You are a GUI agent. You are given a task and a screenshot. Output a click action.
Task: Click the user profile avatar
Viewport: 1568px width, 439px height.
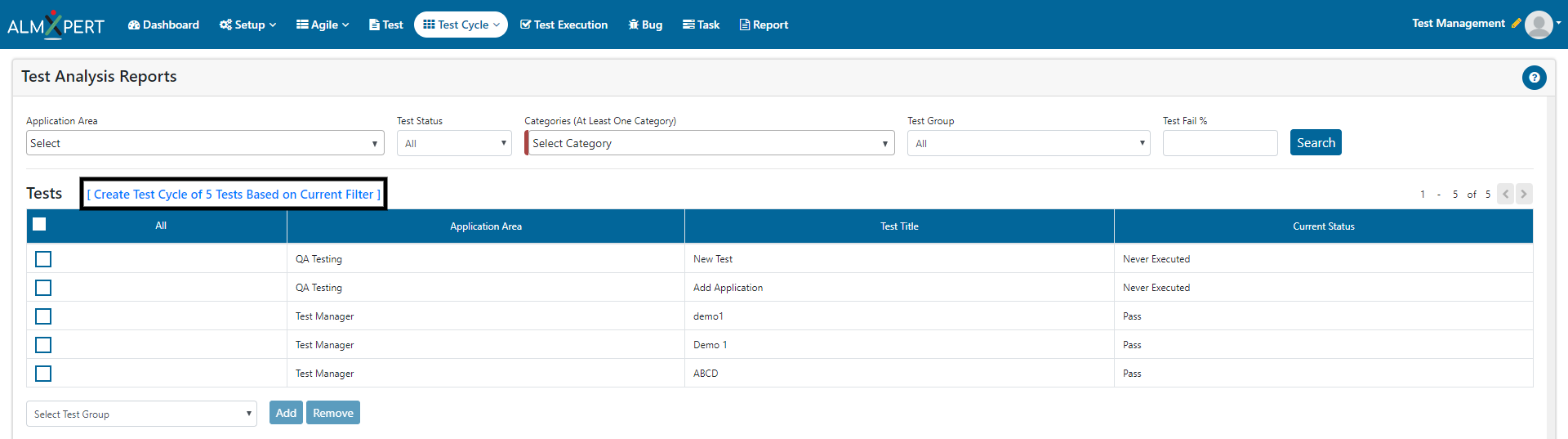(1539, 25)
